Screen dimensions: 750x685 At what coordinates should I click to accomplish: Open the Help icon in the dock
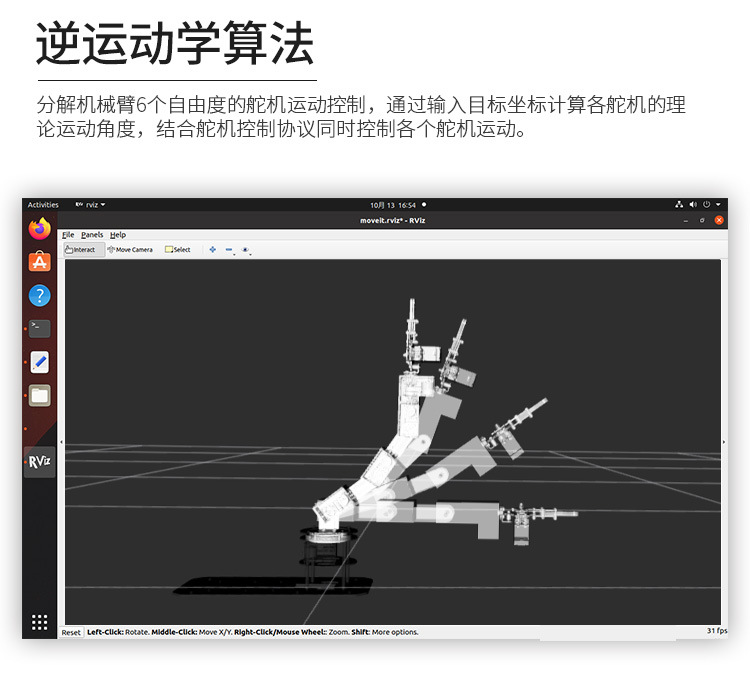(x=40, y=295)
